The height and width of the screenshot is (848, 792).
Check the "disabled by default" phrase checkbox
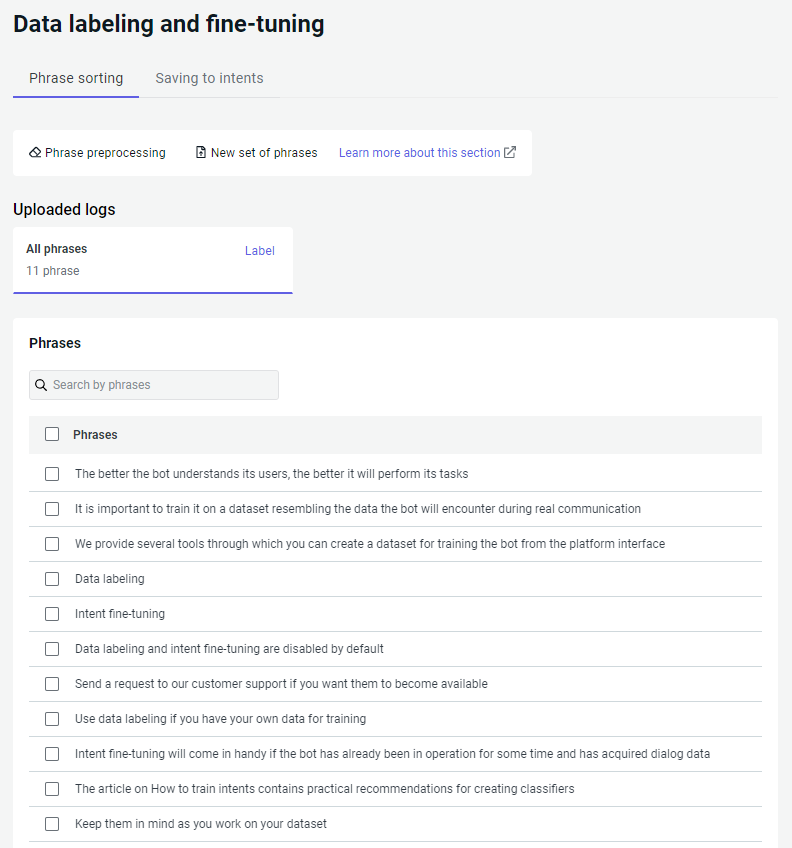52,649
